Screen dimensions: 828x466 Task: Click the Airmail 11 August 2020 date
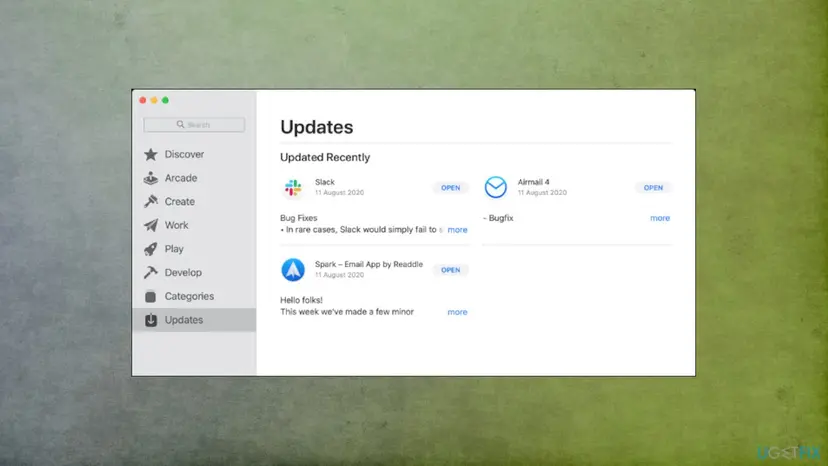[542, 192]
